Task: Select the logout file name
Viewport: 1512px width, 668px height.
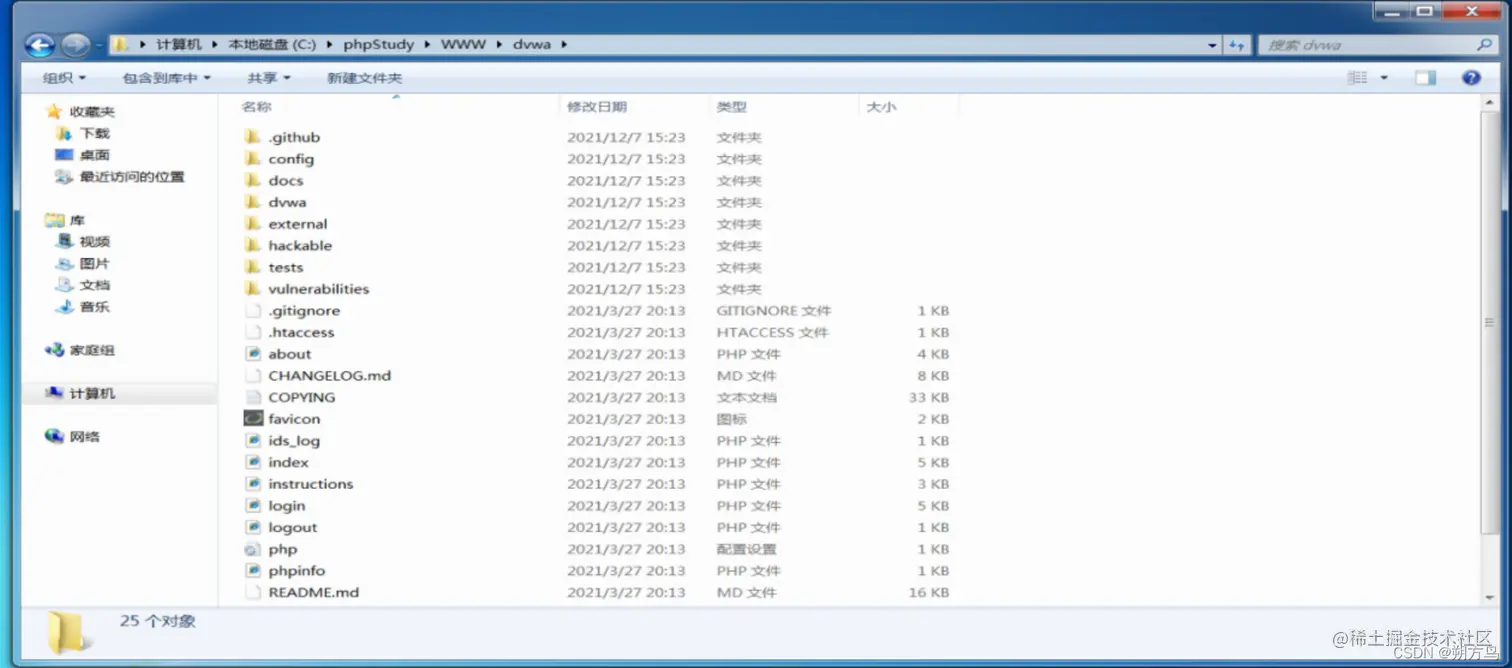Action: pyautogui.click(x=293, y=527)
